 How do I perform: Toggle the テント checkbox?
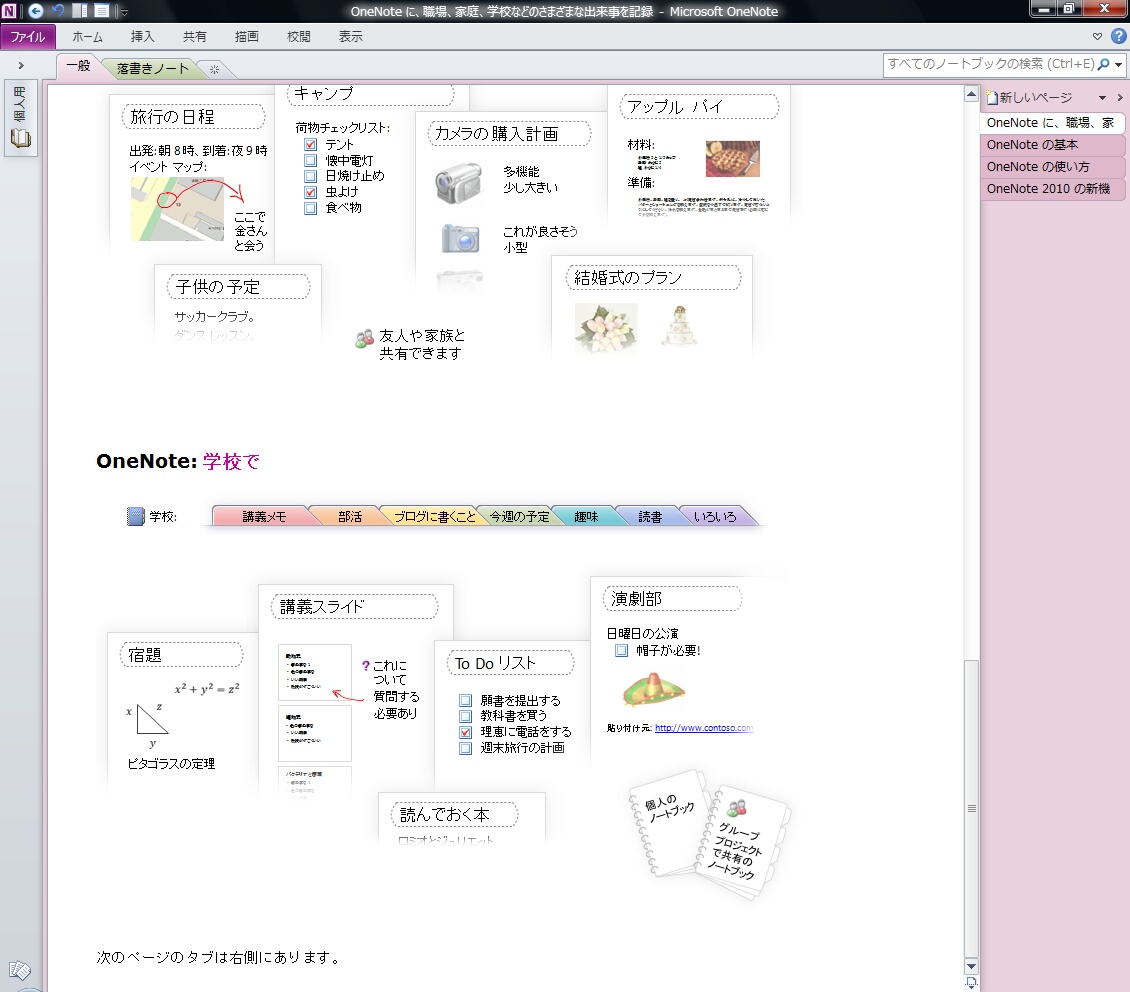[x=311, y=145]
